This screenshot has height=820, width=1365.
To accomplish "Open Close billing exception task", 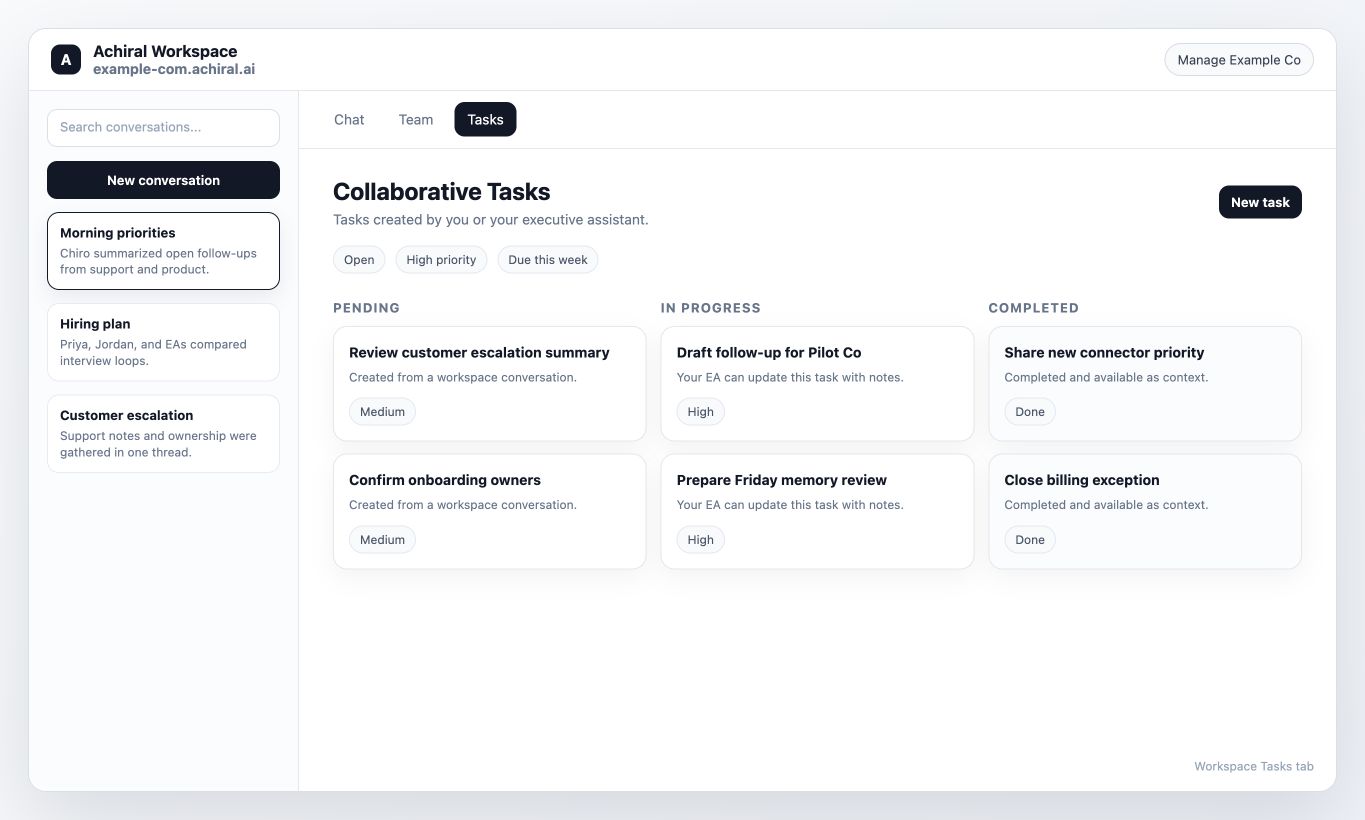I will coord(1145,511).
